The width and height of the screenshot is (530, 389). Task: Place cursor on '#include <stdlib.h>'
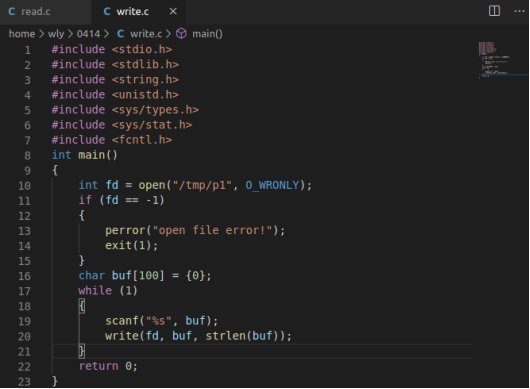(115, 65)
